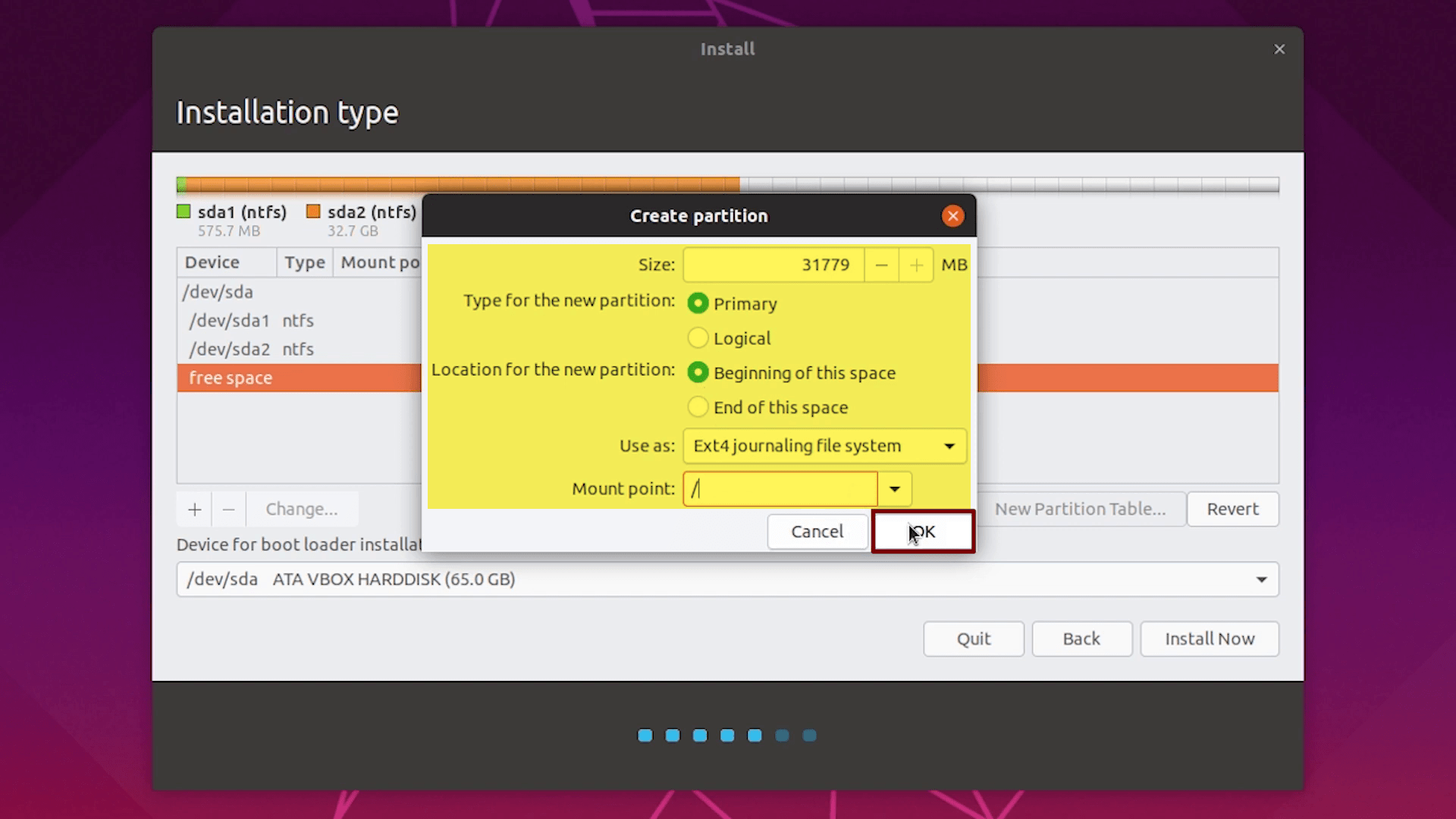Select the Logical partition type radio

697,338
